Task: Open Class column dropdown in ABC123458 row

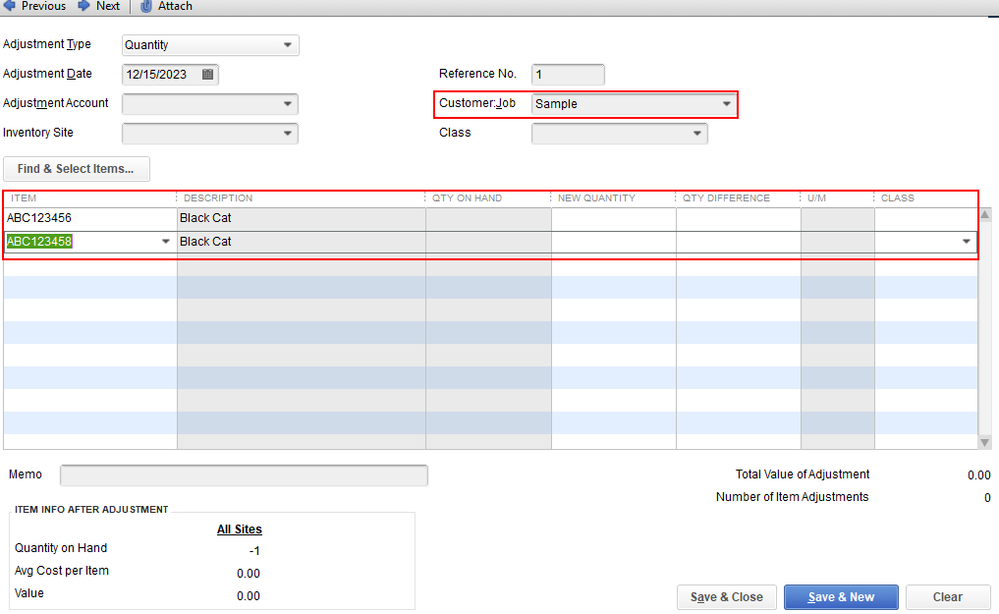Action: coord(966,241)
